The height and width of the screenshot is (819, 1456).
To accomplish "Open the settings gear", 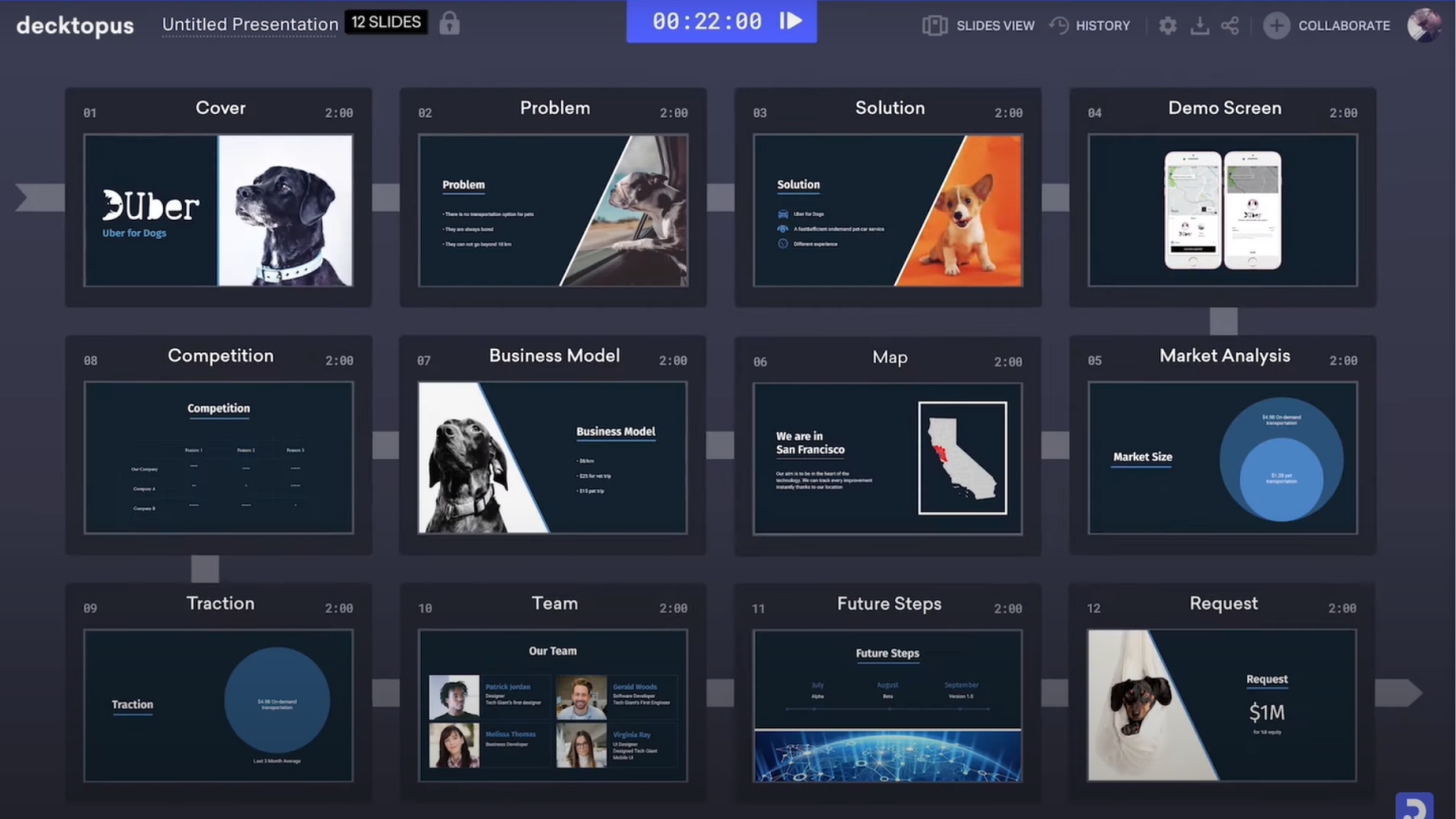I will point(1168,26).
